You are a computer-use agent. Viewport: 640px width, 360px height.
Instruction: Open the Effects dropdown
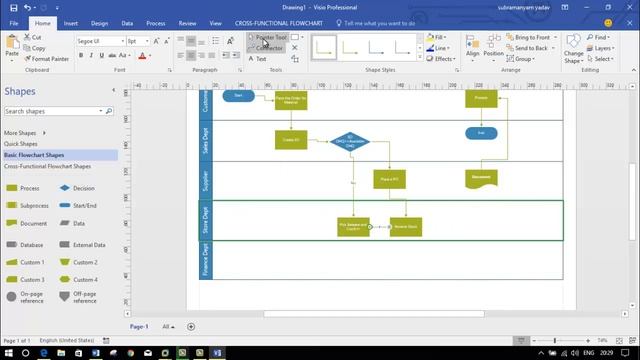pos(441,59)
